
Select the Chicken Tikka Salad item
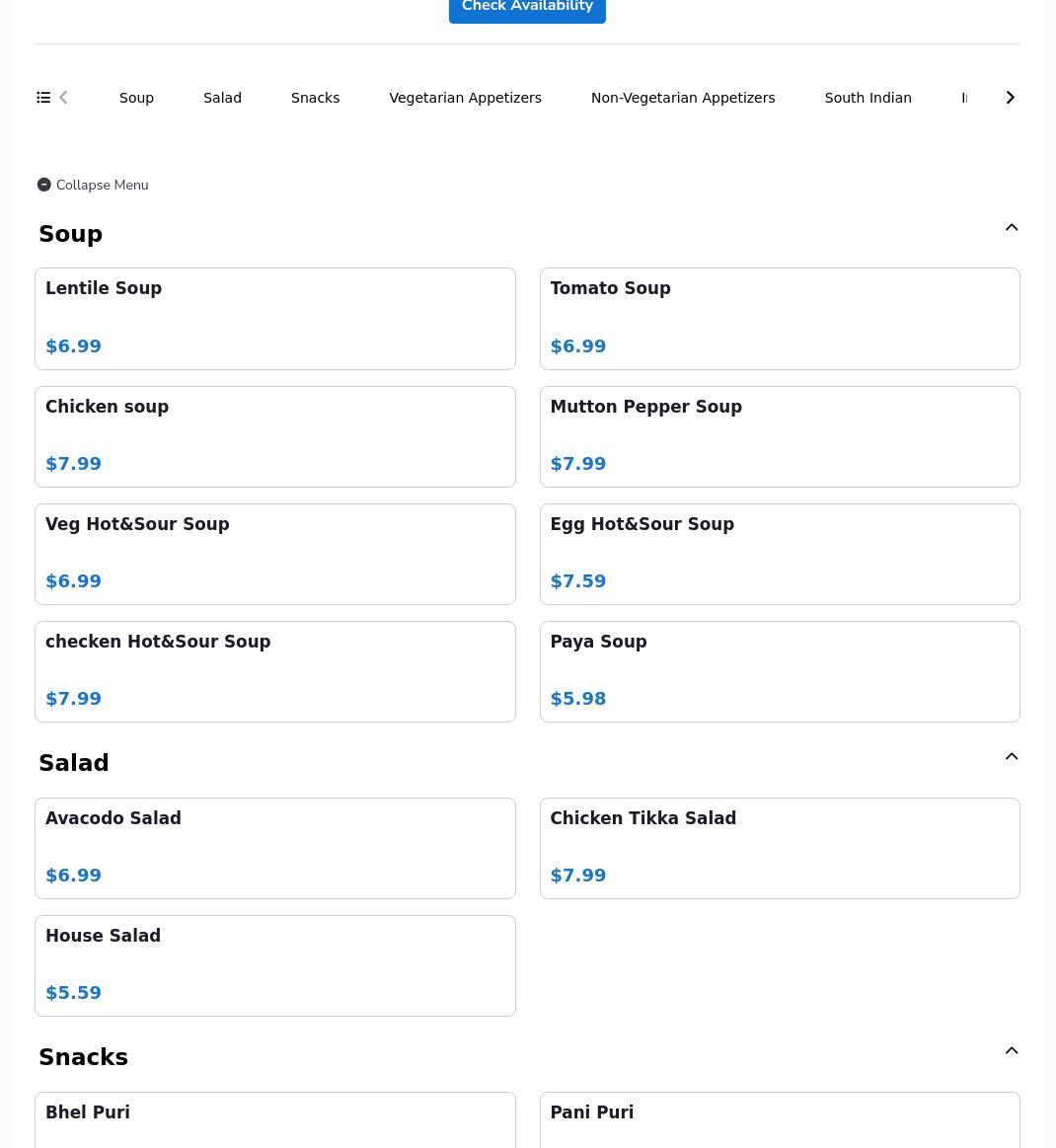pos(780,849)
